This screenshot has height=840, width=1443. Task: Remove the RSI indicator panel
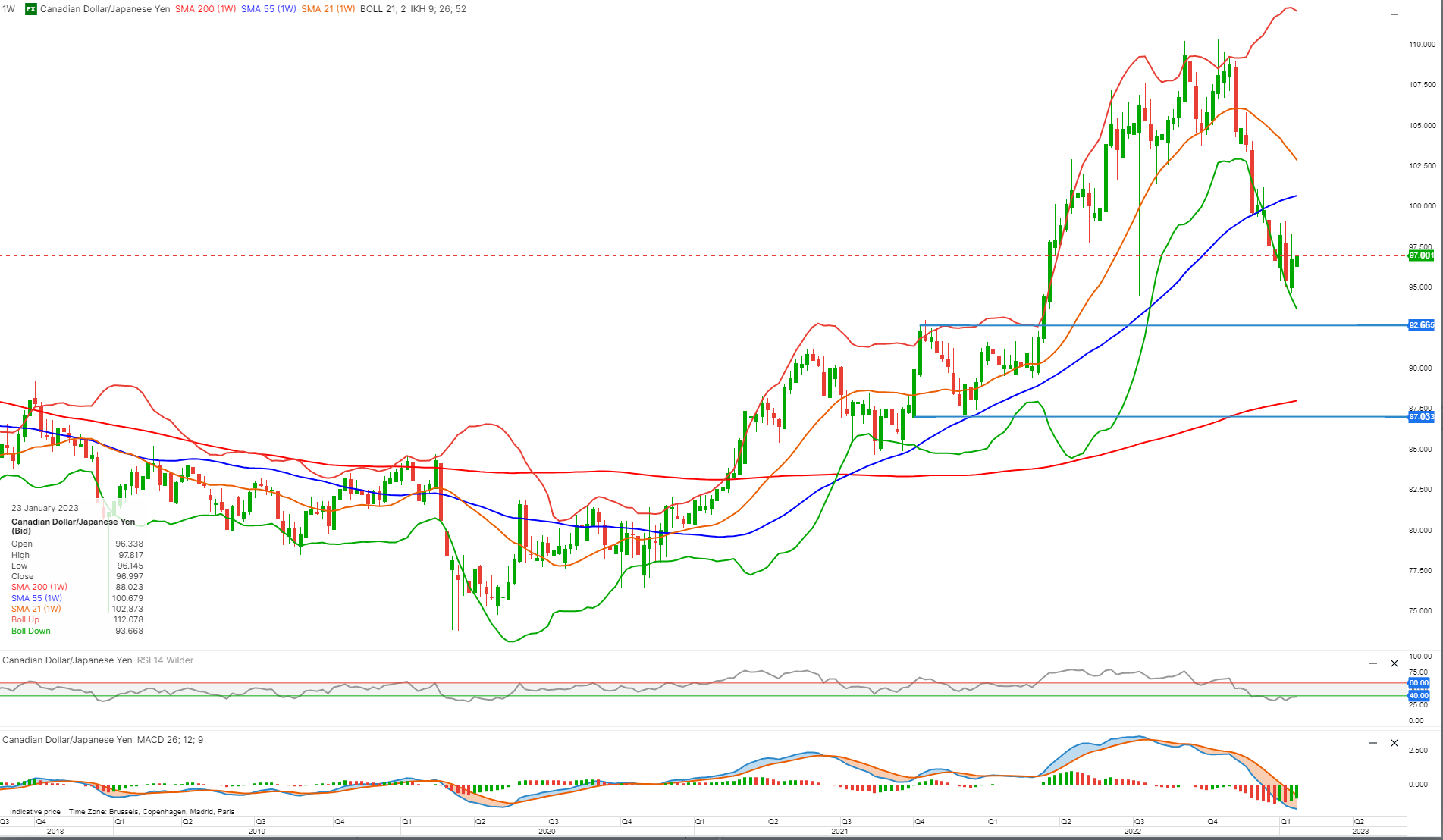1394,663
